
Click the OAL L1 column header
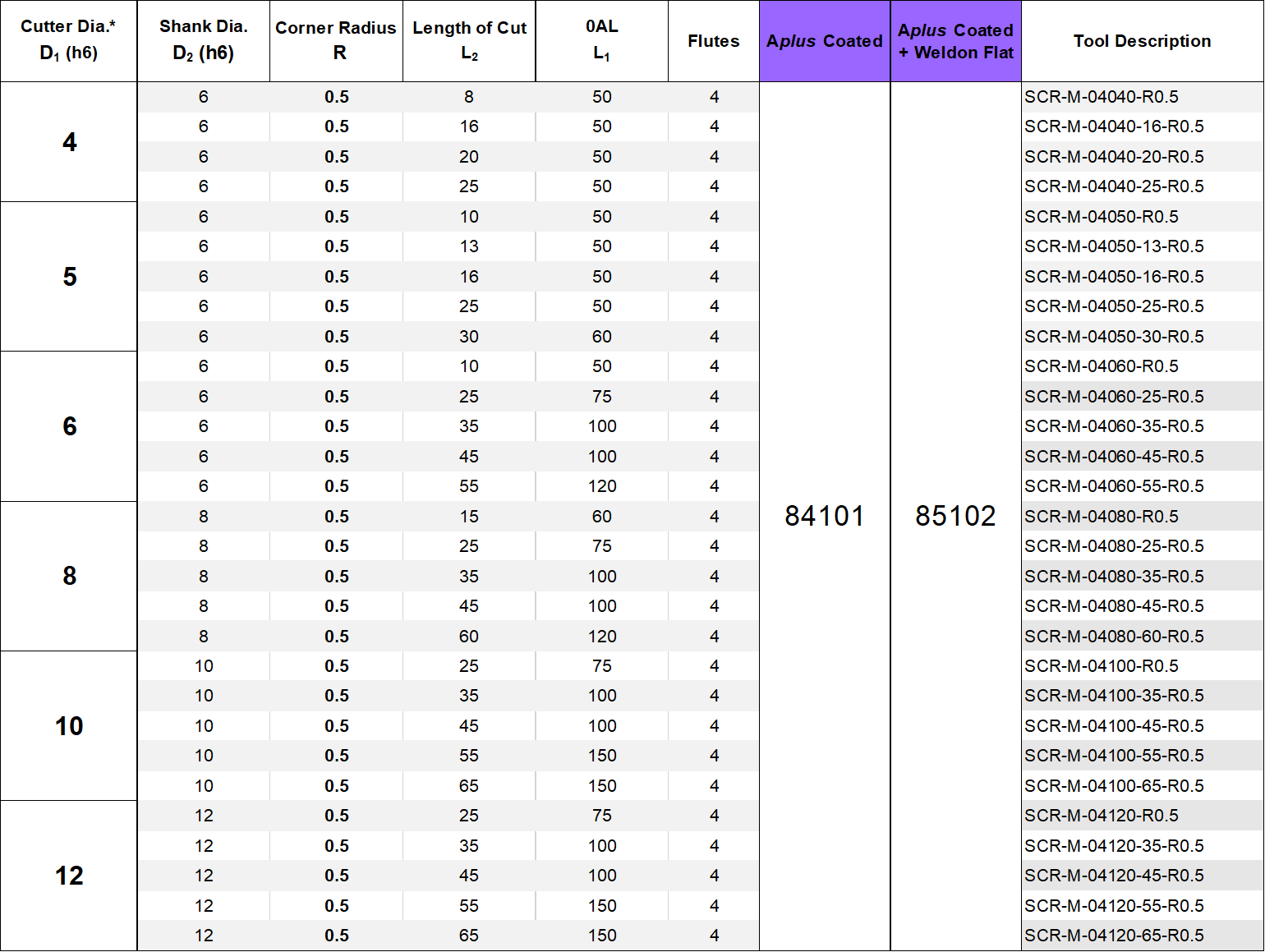tap(601, 40)
